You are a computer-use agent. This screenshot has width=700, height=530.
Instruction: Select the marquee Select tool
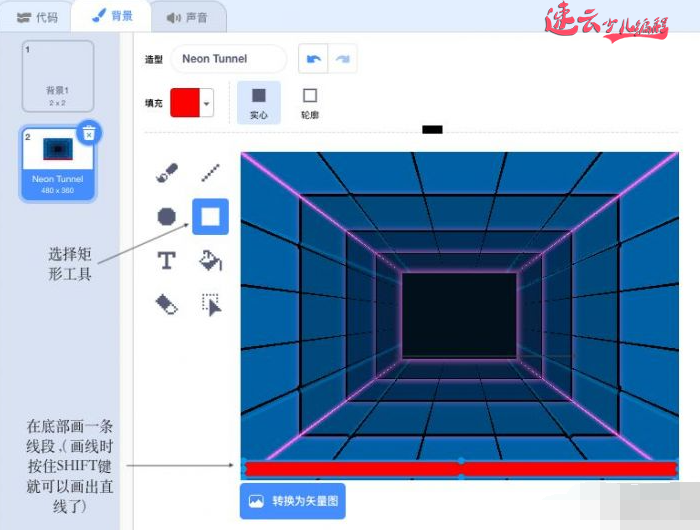point(210,305)
